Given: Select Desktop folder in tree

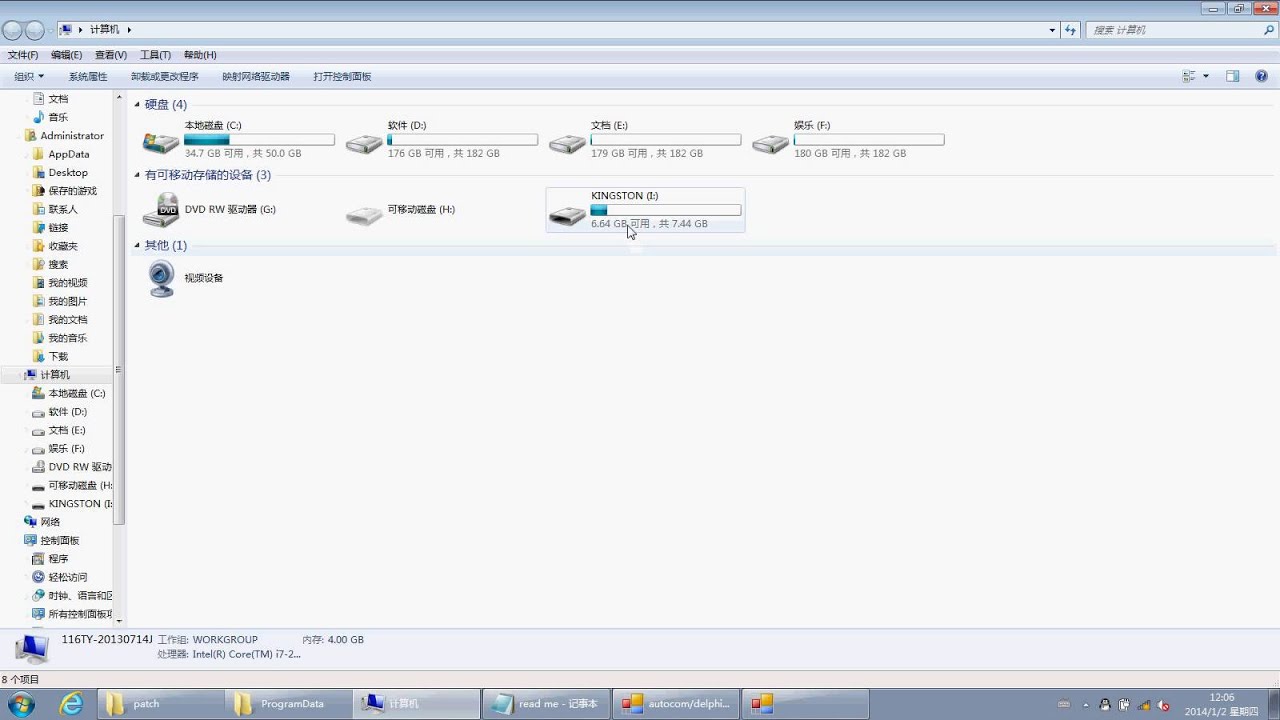Looking at the screenshot, I should click(68, 173).
